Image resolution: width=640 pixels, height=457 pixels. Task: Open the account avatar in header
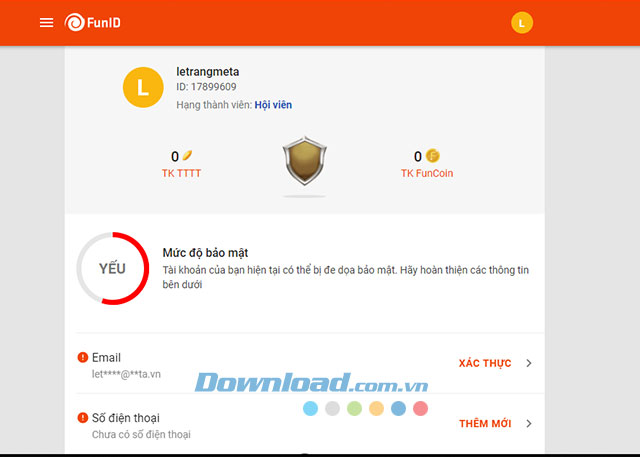click(x=522, y=22)
